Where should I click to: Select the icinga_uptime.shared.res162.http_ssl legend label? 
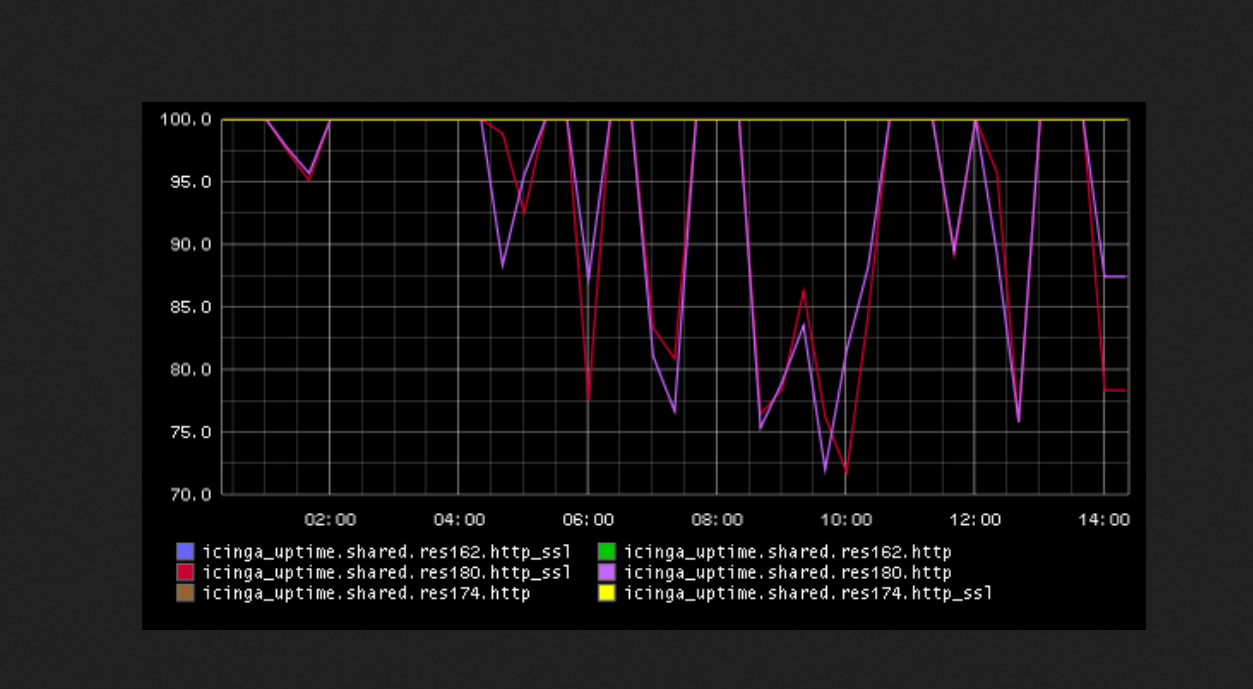tap(386, 551)
